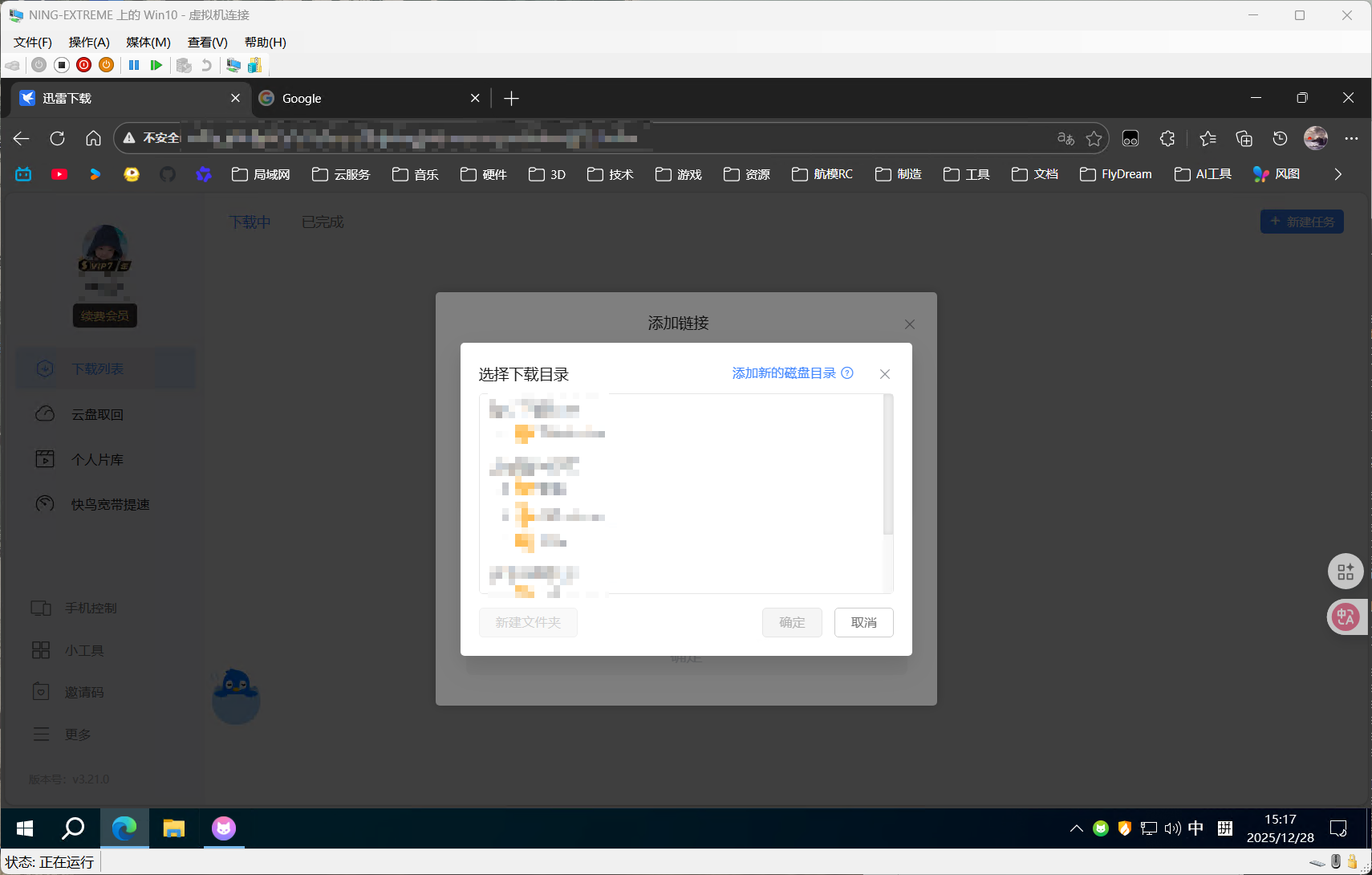Open the Windows Start menu

pyautogui.click(x=25, y=828)
